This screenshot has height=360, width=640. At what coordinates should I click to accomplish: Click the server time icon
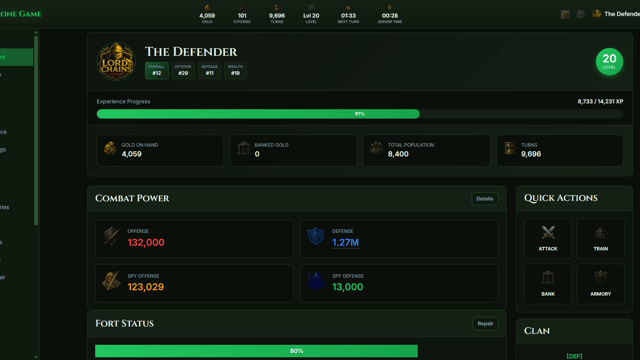click(390, 7)
